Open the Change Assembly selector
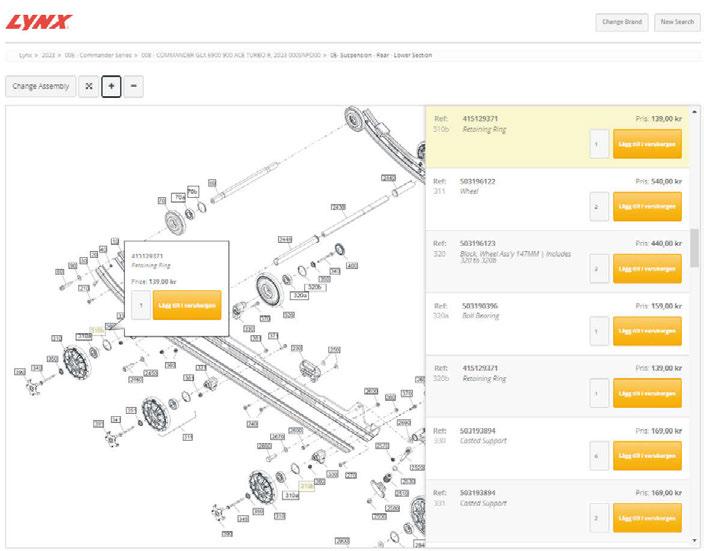This screenshot has height=551, width=704. (x=40, y=86)
